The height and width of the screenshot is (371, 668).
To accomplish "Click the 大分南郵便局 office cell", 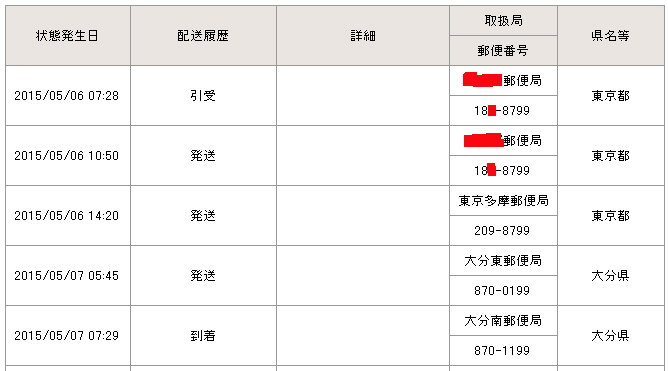I will coord(503,321).
